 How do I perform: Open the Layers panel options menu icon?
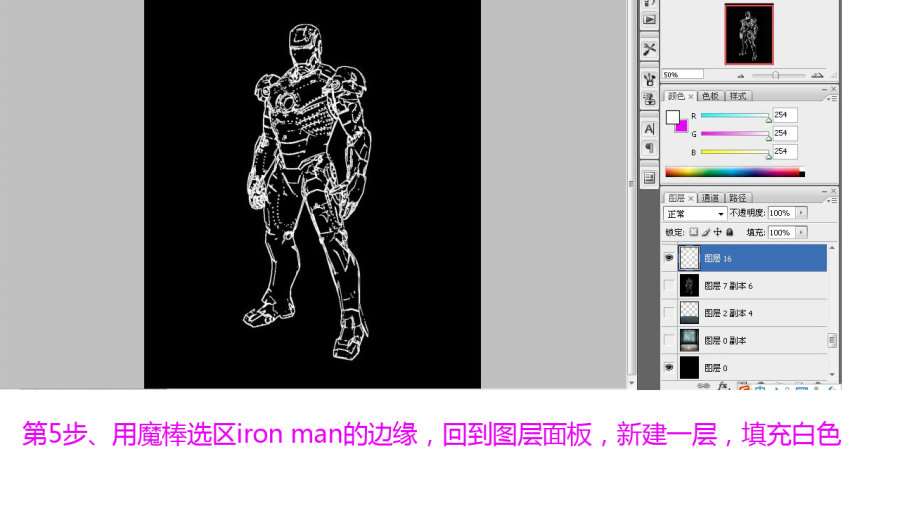pos(832,200)
